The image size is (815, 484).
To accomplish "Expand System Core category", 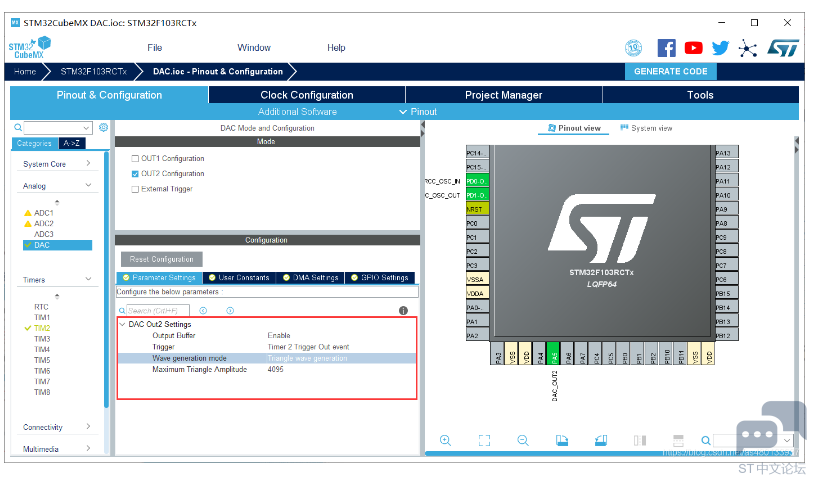I will (57, 164).
